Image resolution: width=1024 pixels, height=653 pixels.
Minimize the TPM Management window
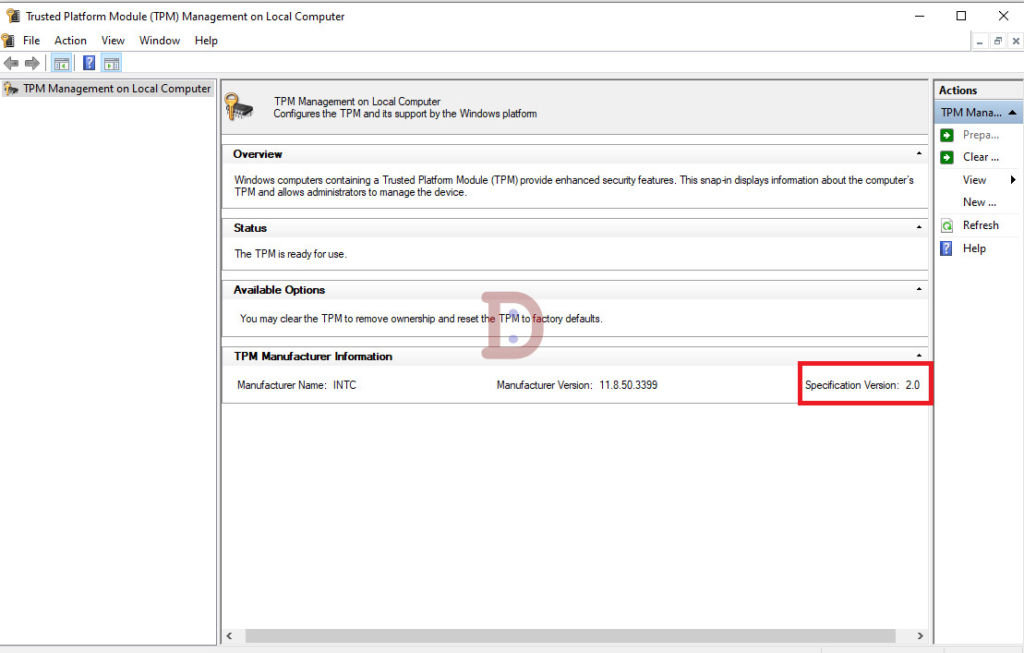point(920,16)
